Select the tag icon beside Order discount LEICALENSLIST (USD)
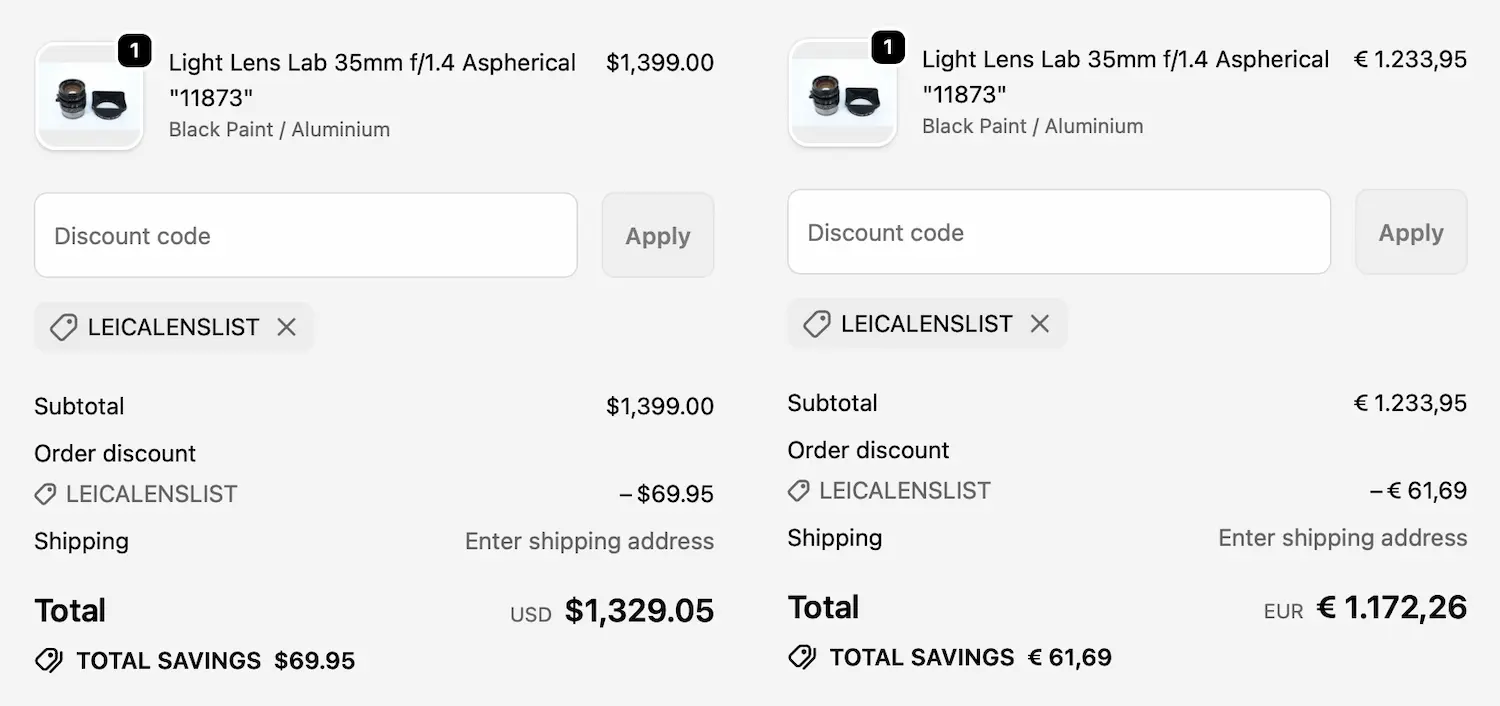This screenshot has width=1500, height=706. (x=44, y=493)
